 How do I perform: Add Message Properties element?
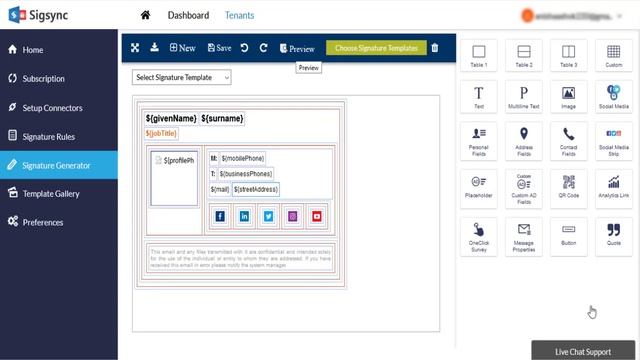click(x=524, y=237)
